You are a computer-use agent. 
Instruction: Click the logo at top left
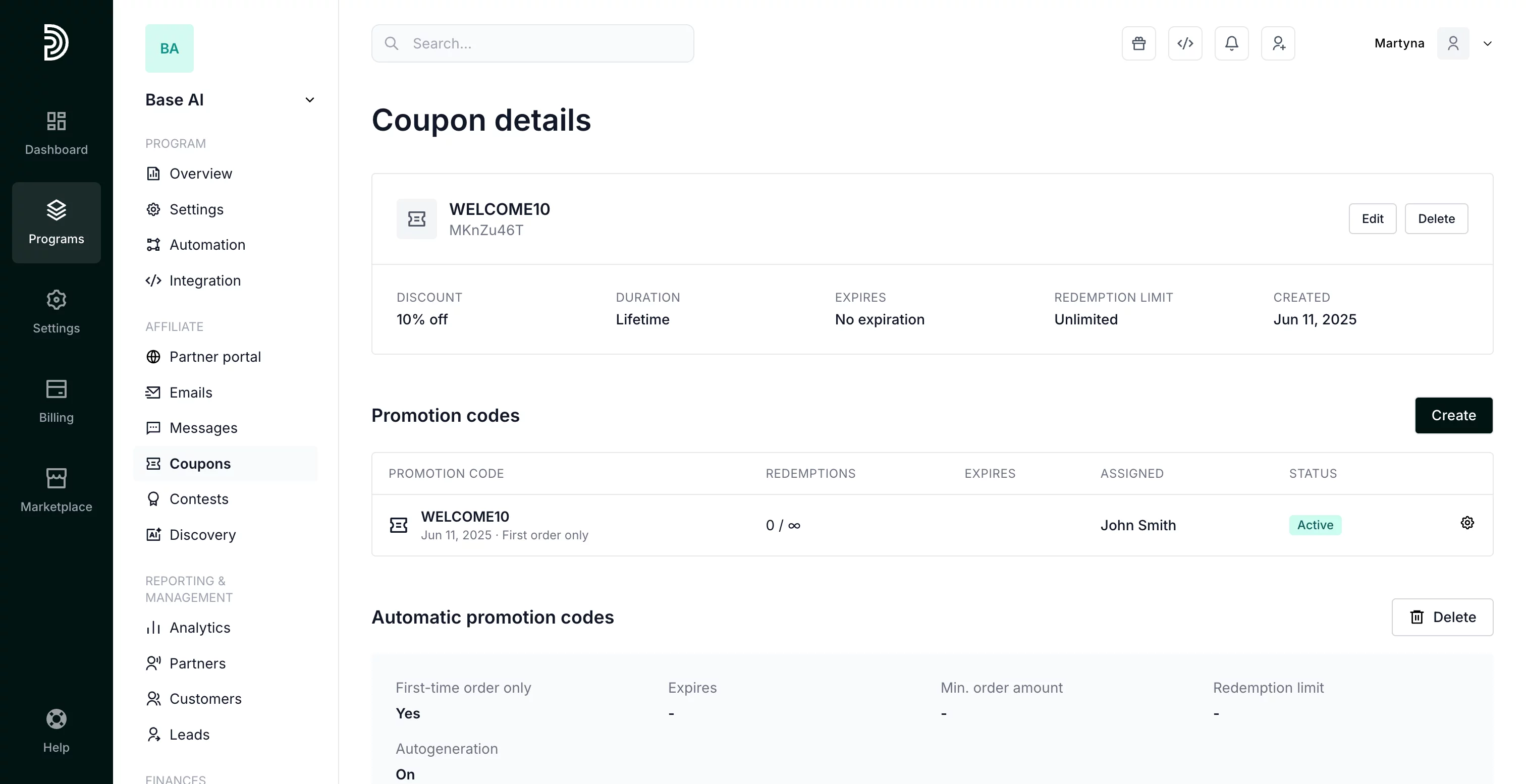click(57, 42)
